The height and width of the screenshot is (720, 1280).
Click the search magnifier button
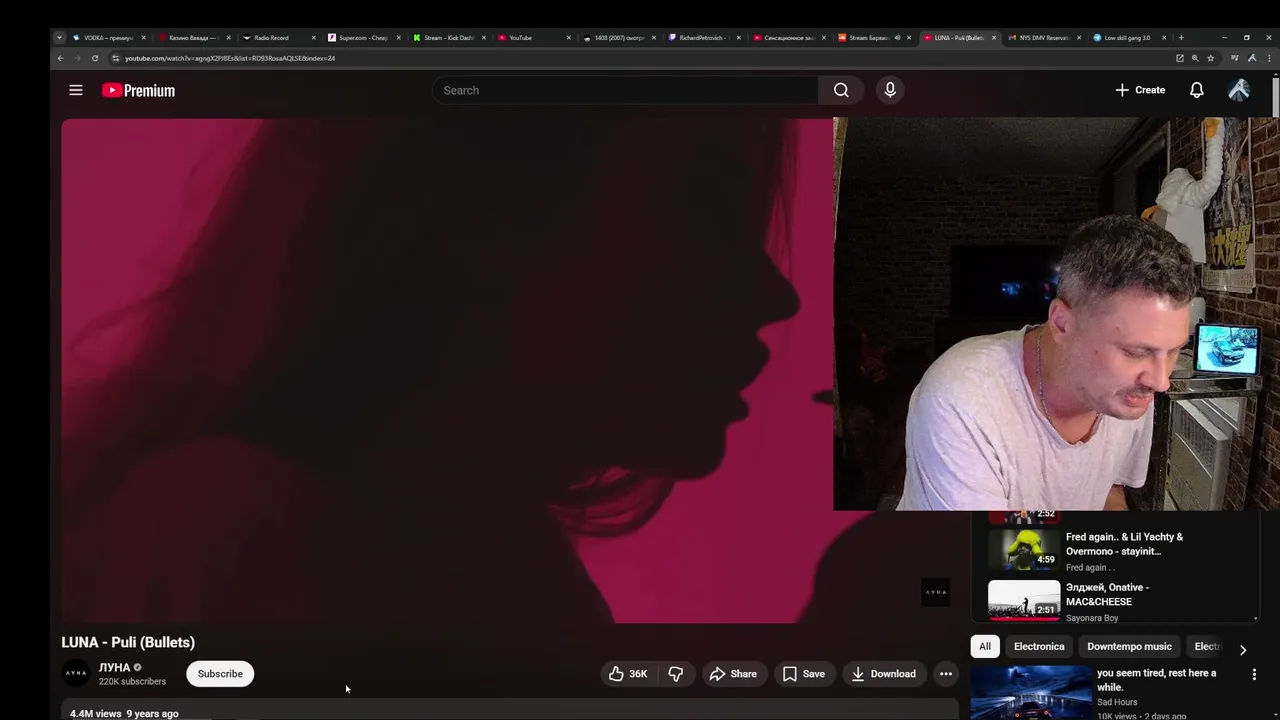841,90
